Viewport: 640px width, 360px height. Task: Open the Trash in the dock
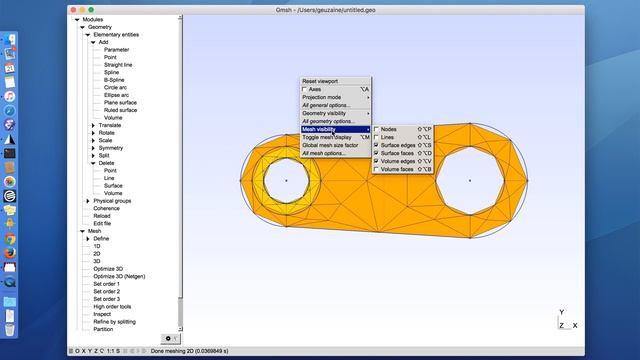click(x=9, y=329)
